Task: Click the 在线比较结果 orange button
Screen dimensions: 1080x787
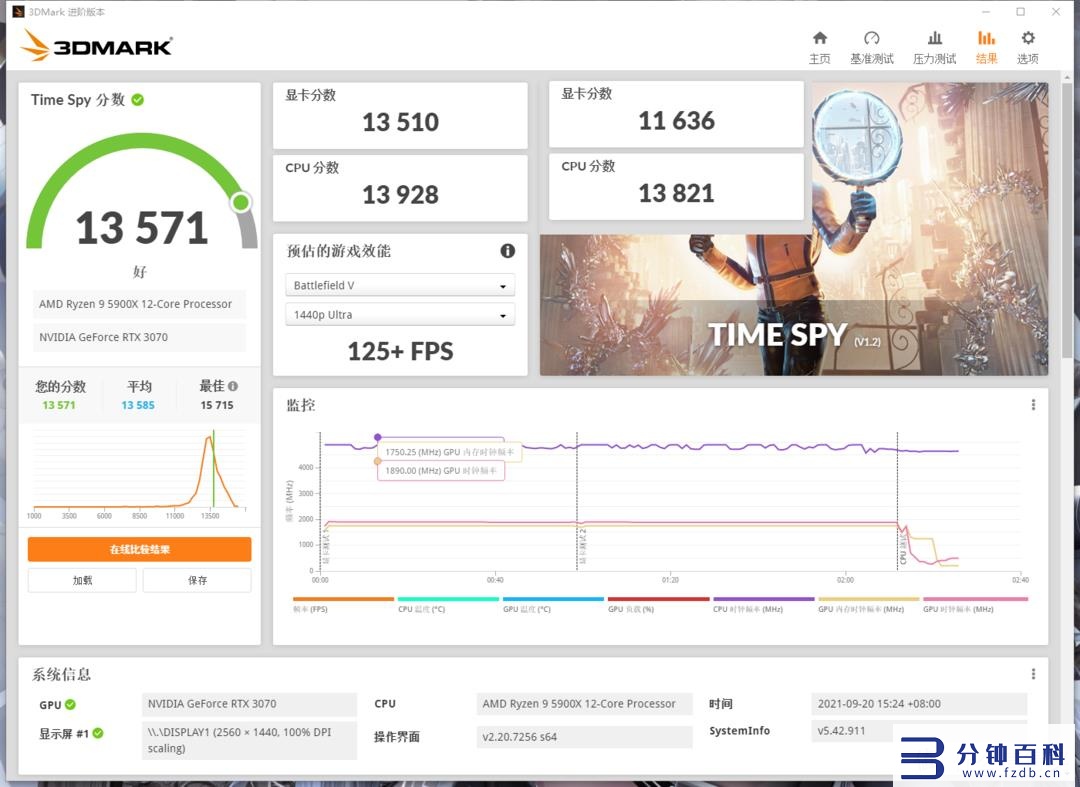Action: point(139,549)
